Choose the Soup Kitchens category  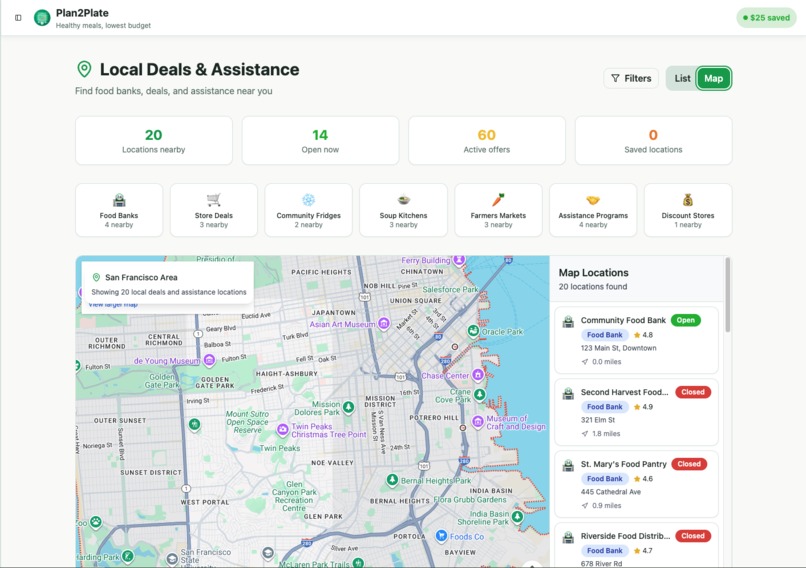tap(404, 210)
